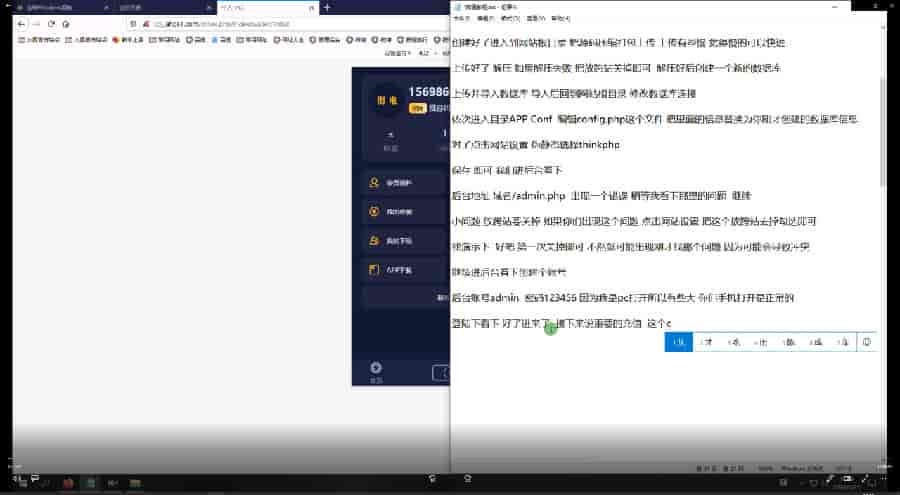Click the red taskbar app icon
Viewport: 900px width, 495px height.
click(x=68, y=483)
